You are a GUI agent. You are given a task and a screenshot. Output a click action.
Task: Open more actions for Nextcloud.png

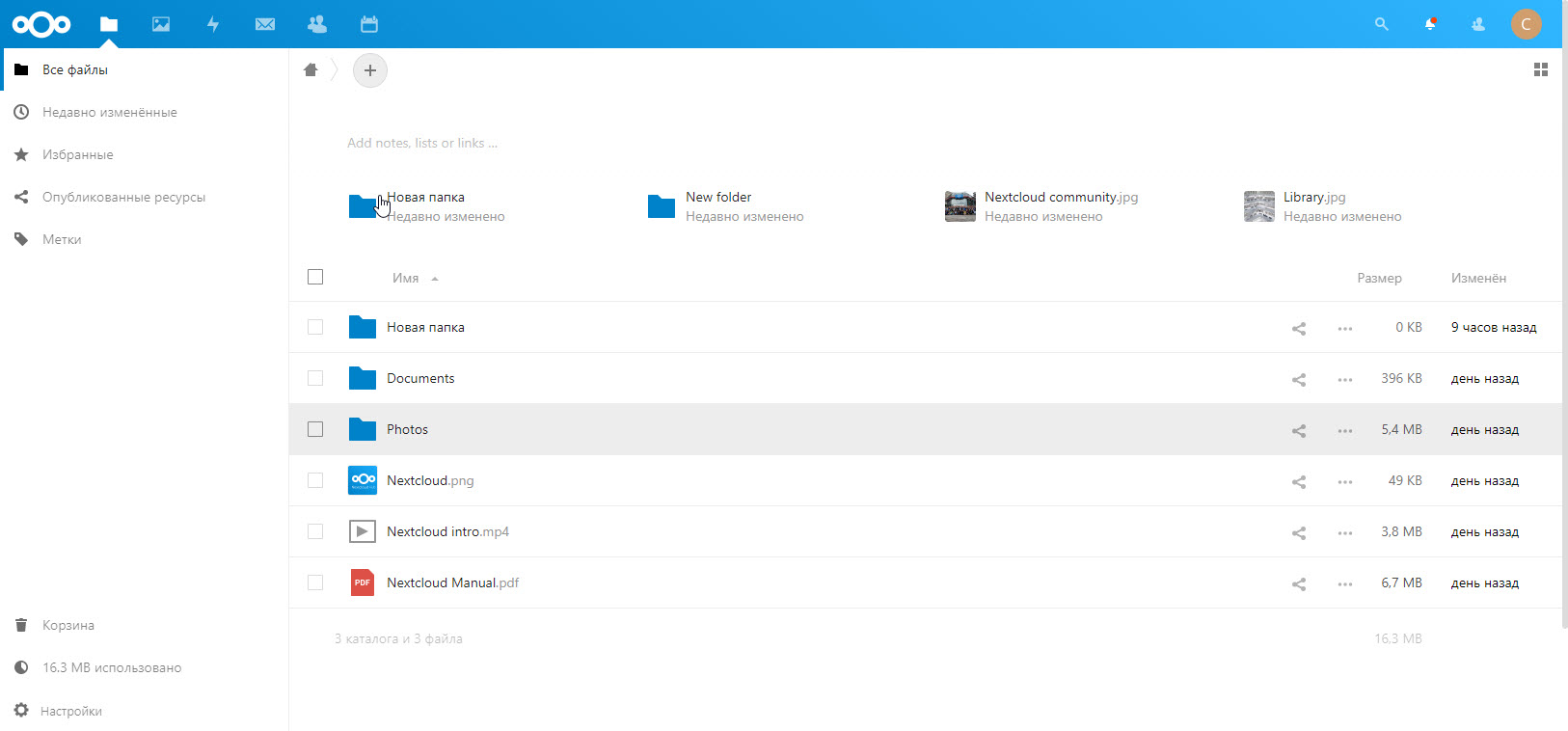1345,482
